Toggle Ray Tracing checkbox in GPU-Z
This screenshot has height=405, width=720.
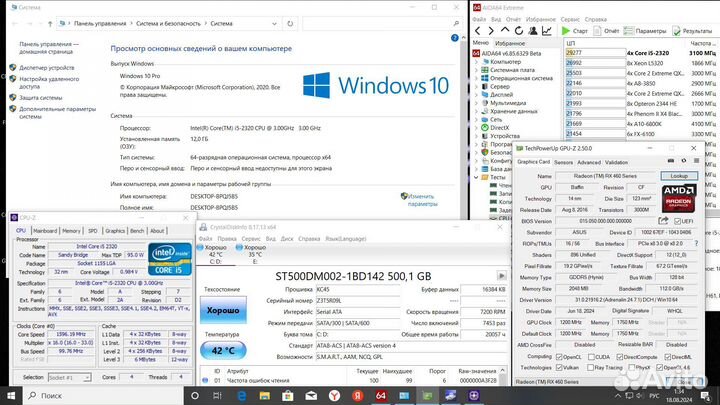pyautogui.click(x=591, y=367)
